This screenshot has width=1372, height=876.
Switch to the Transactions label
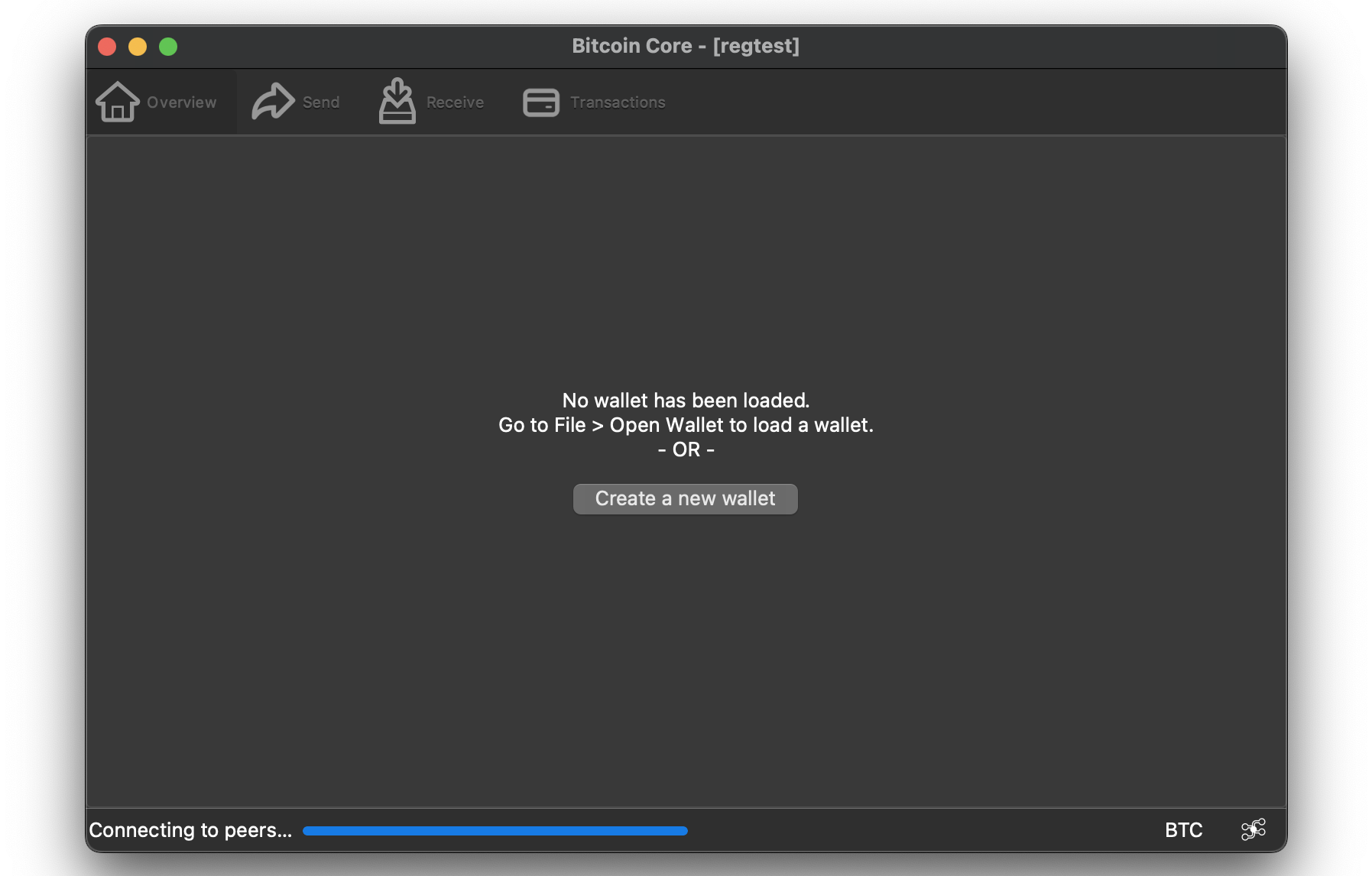[618, 102]
